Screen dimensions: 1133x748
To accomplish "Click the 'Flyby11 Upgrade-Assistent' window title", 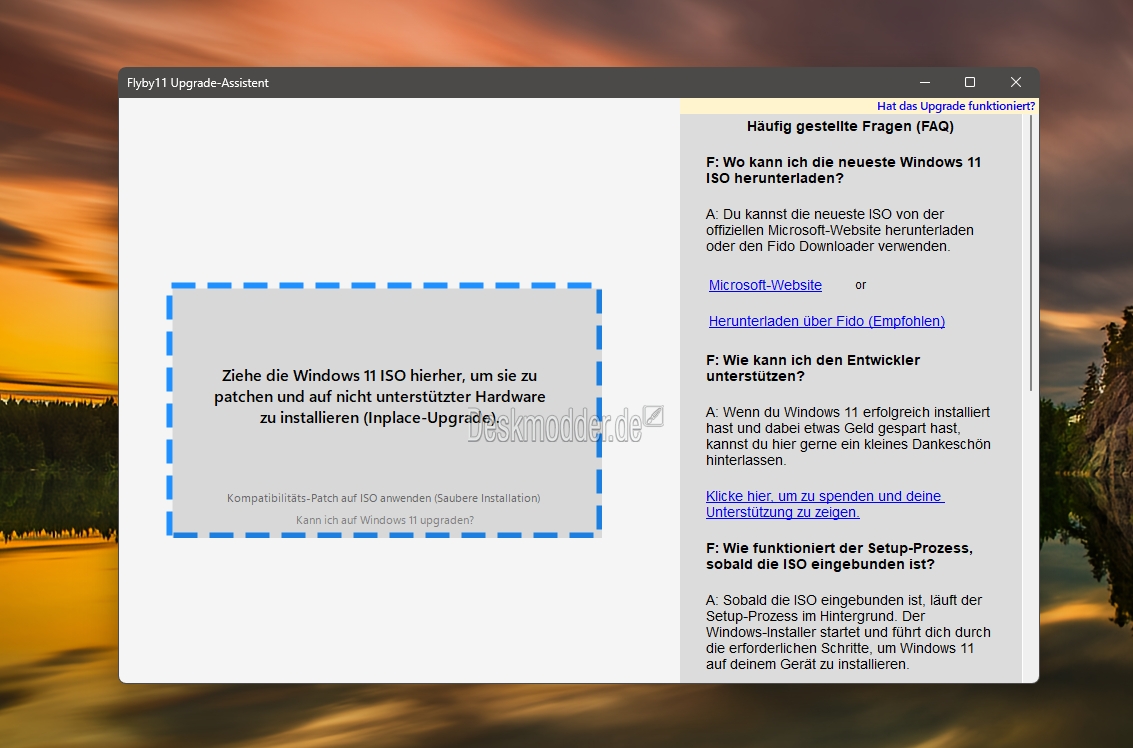I will click(197, 83).
